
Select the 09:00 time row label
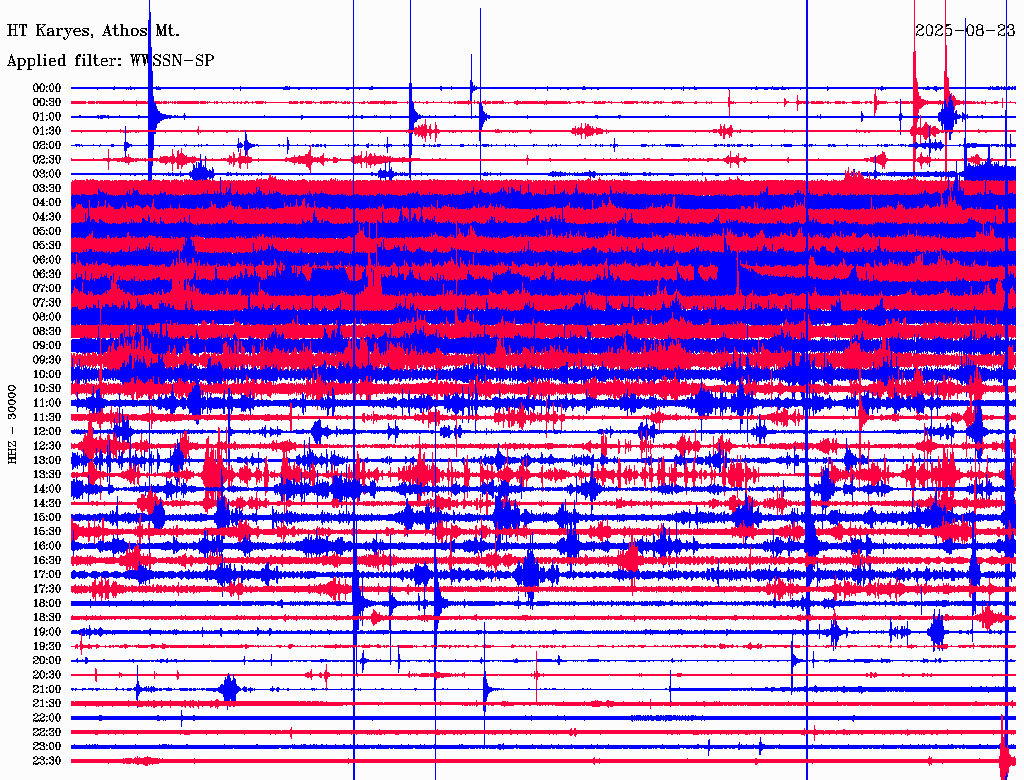click(x=47, y=346)
